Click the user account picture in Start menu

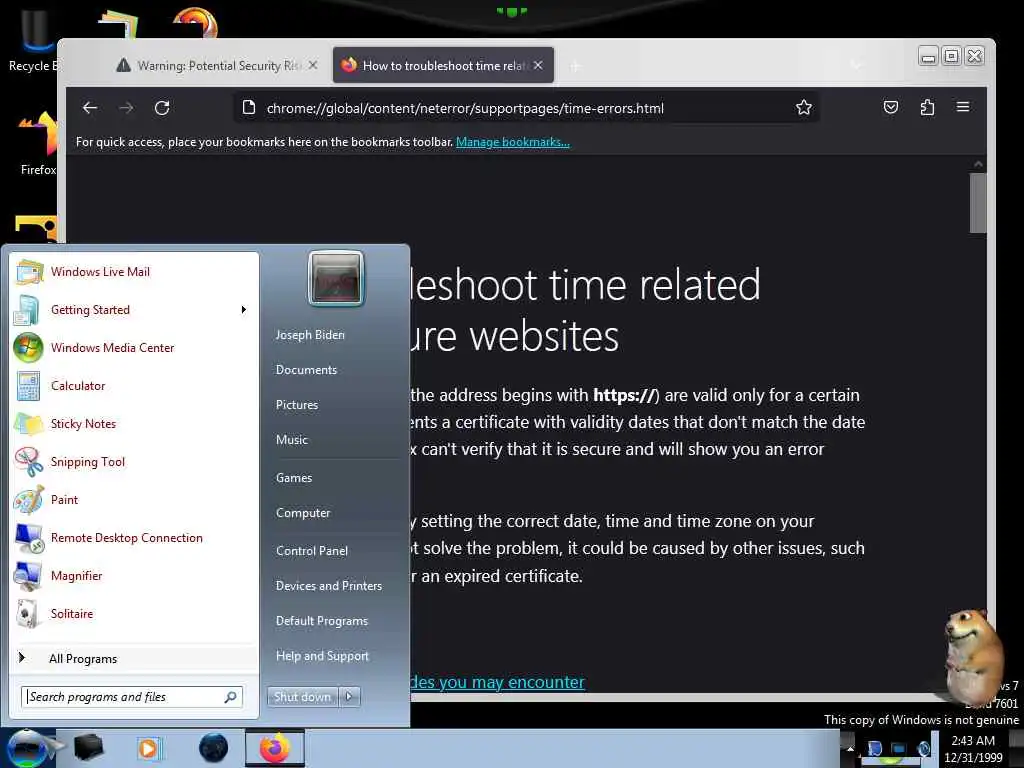click(x=336, y=278)
